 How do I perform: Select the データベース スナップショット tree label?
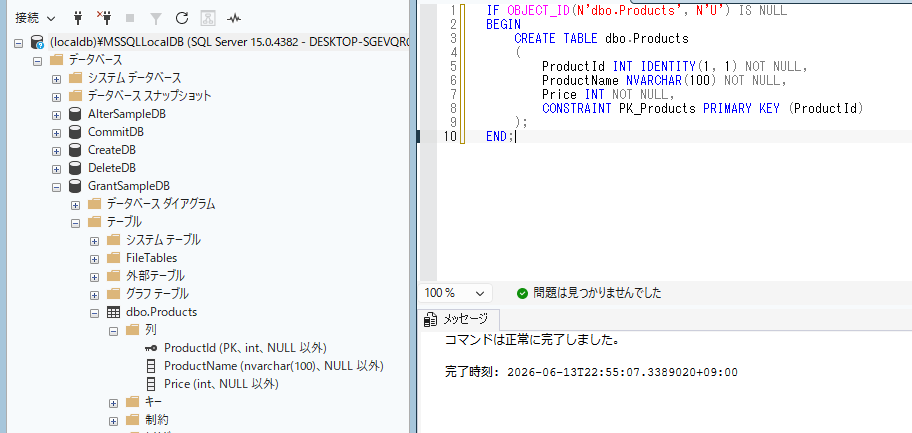(x=149, y=95)
